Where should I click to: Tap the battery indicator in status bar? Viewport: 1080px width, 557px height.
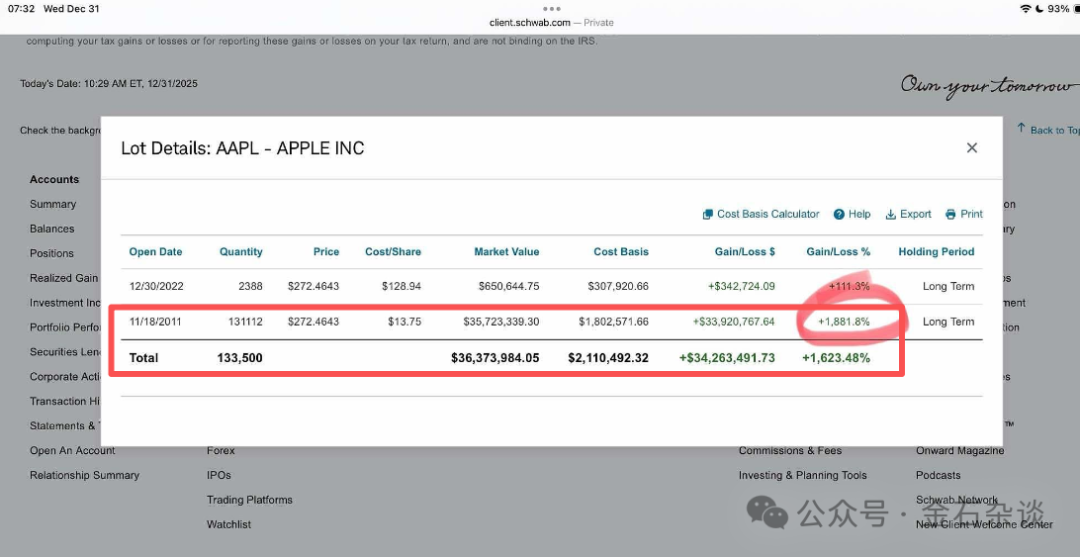coord(1059,8)
